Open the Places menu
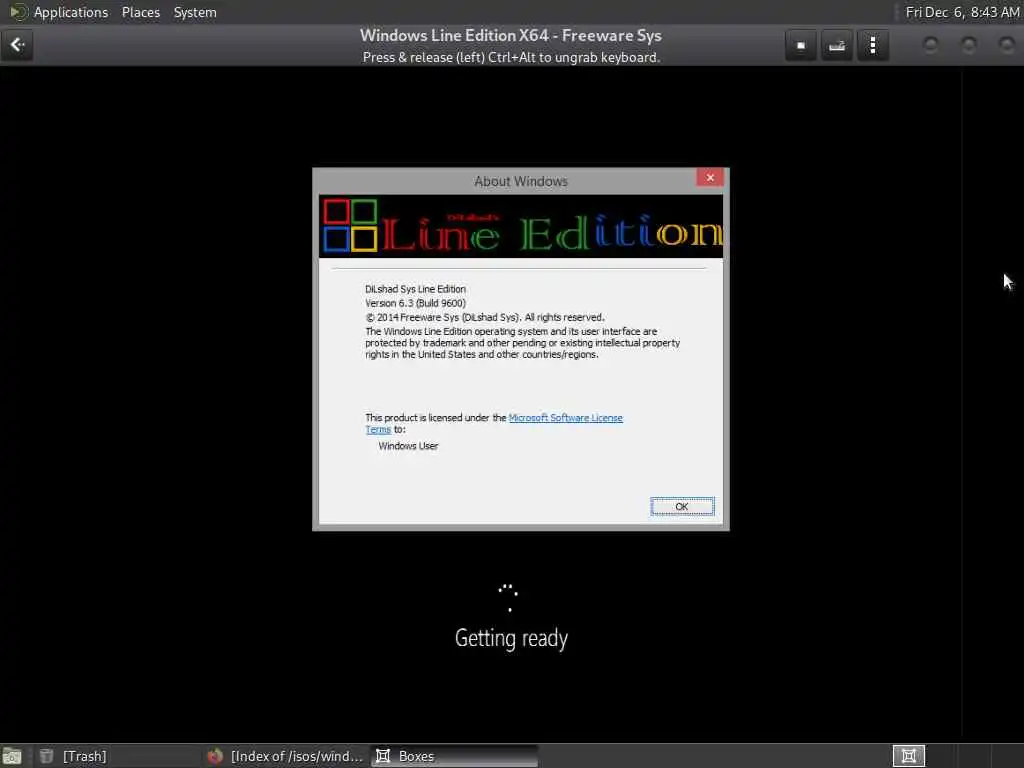This screenshot has width=1024, height=768. pyautogui.click(x=140, y=12)
